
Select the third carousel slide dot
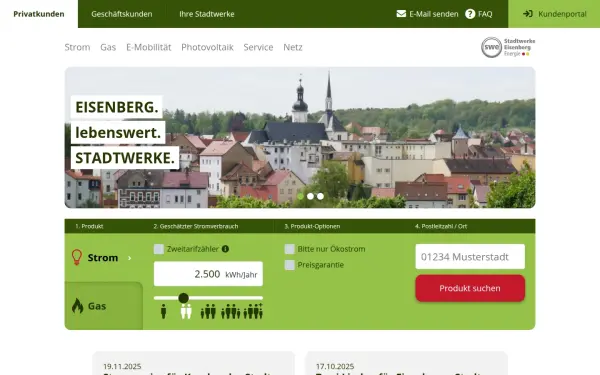pyautogui.click(x=320, y=196)
